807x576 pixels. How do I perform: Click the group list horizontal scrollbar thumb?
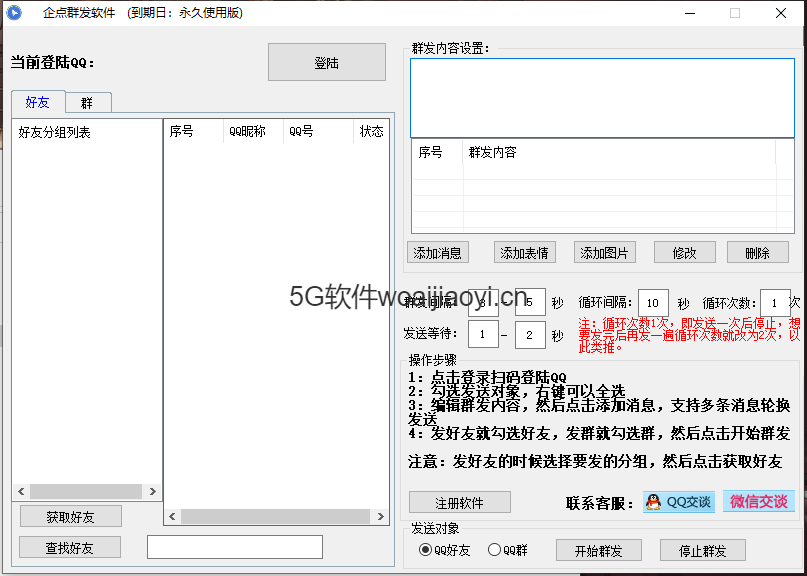[x=85, y=492]
